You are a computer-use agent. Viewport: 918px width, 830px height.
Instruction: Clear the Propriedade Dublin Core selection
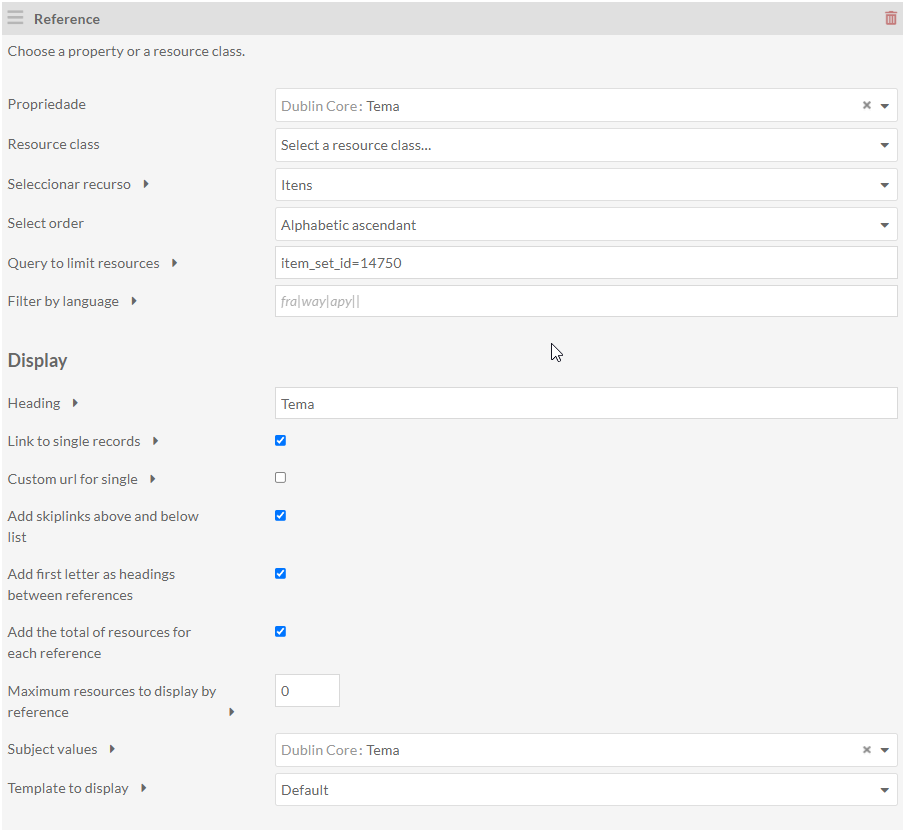(866, 106)
